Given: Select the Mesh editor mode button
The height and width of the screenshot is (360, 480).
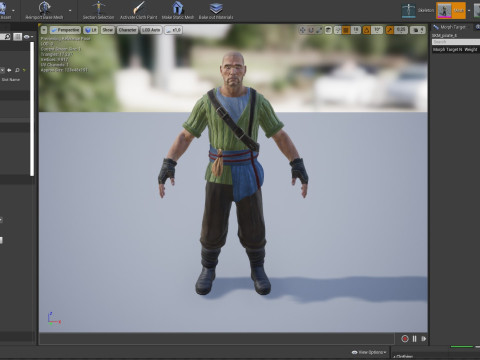Looking at the screenshot, I should (x=451, y=10).
